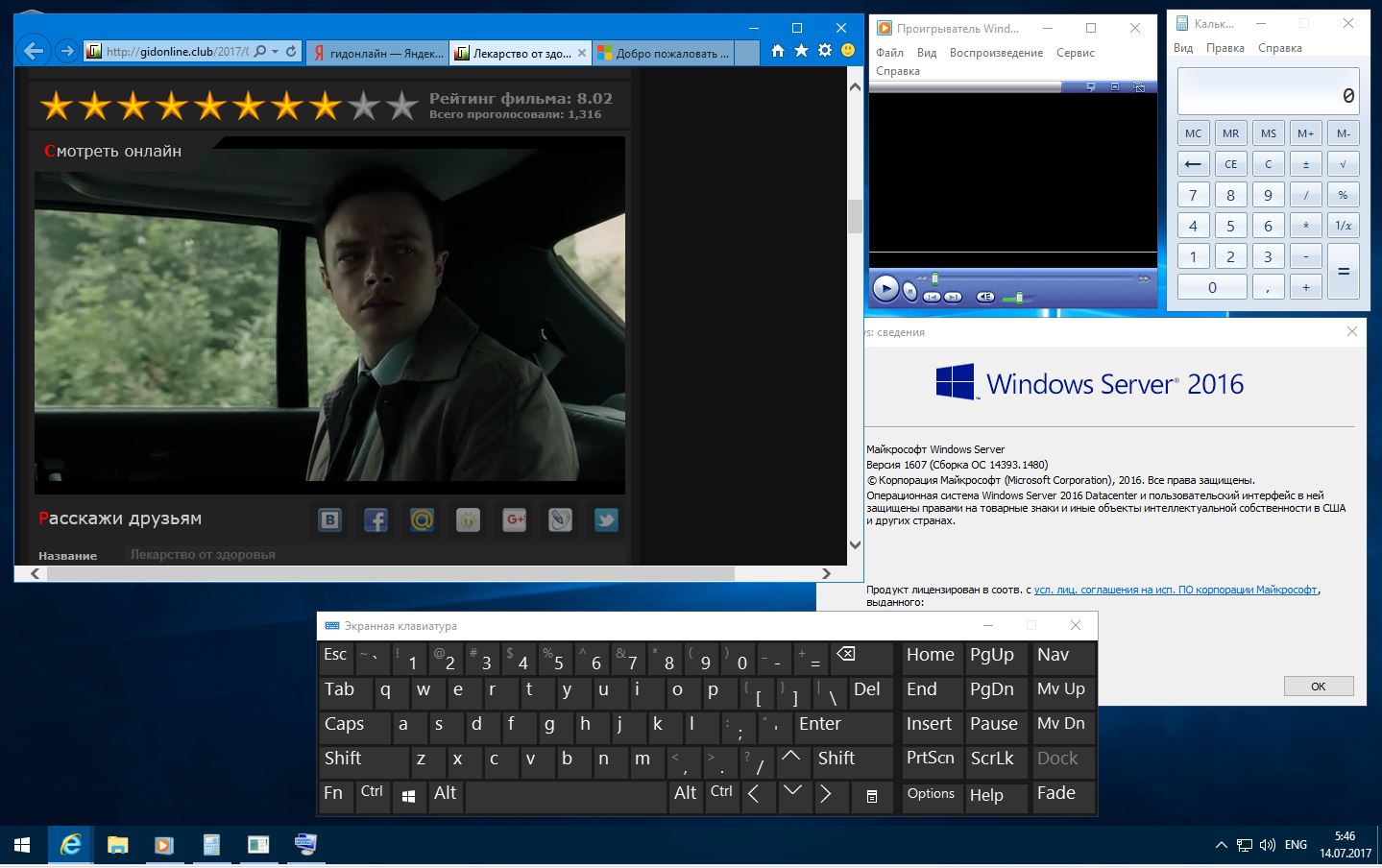Share via Mail.ru @ icon

click(422, 520)
